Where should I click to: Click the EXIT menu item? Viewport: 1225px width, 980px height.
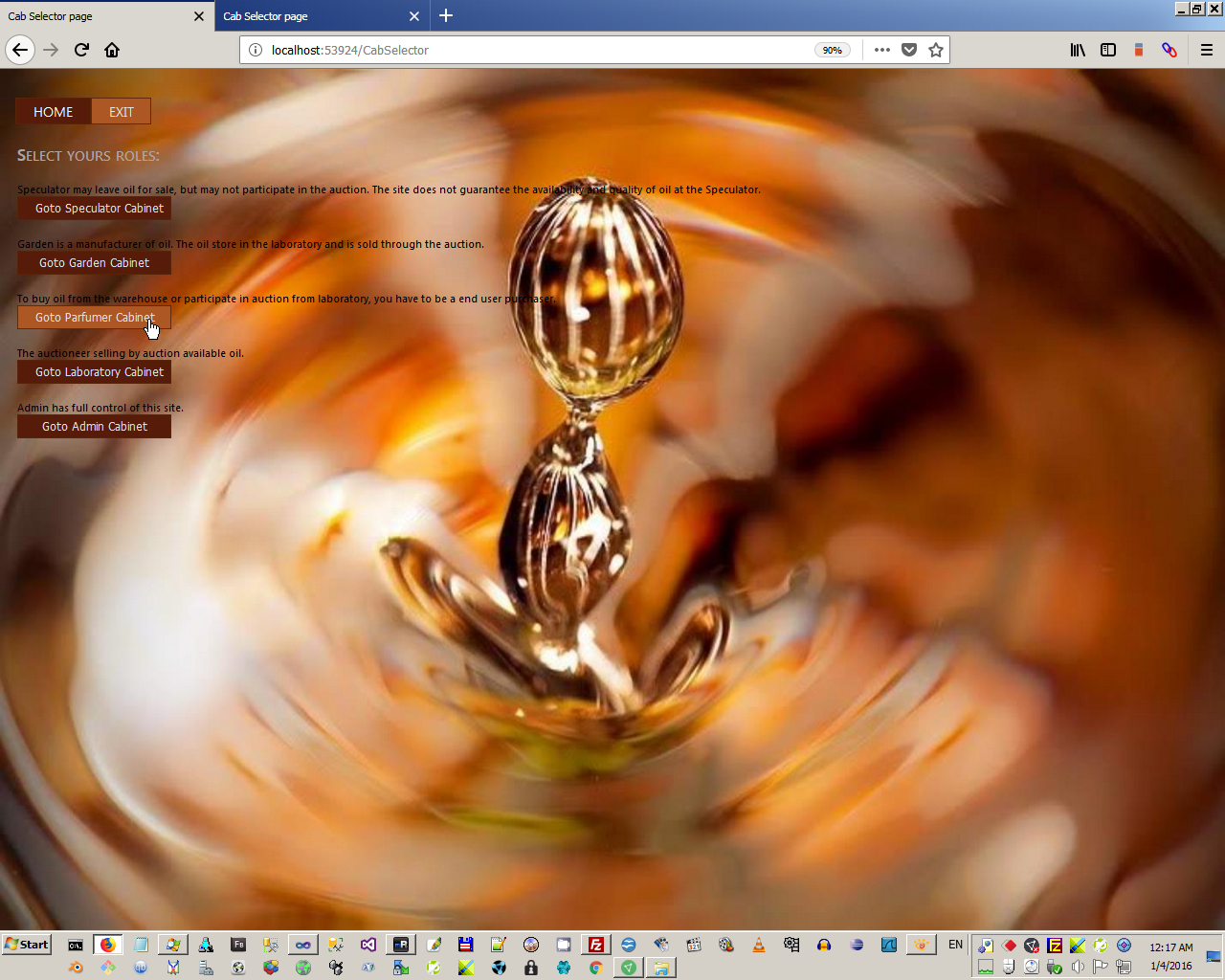click(122, 112)
